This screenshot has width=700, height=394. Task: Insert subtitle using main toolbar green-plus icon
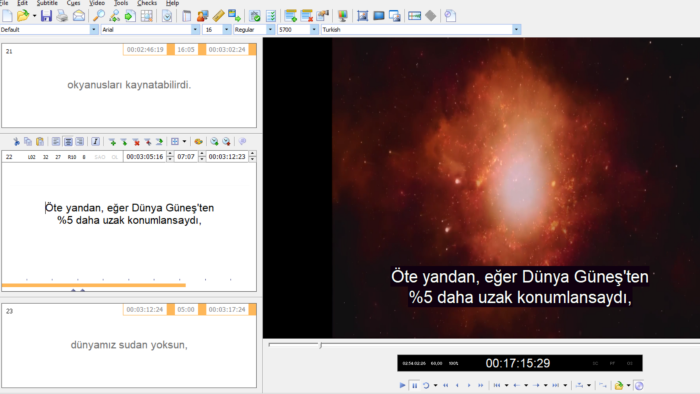291,16
